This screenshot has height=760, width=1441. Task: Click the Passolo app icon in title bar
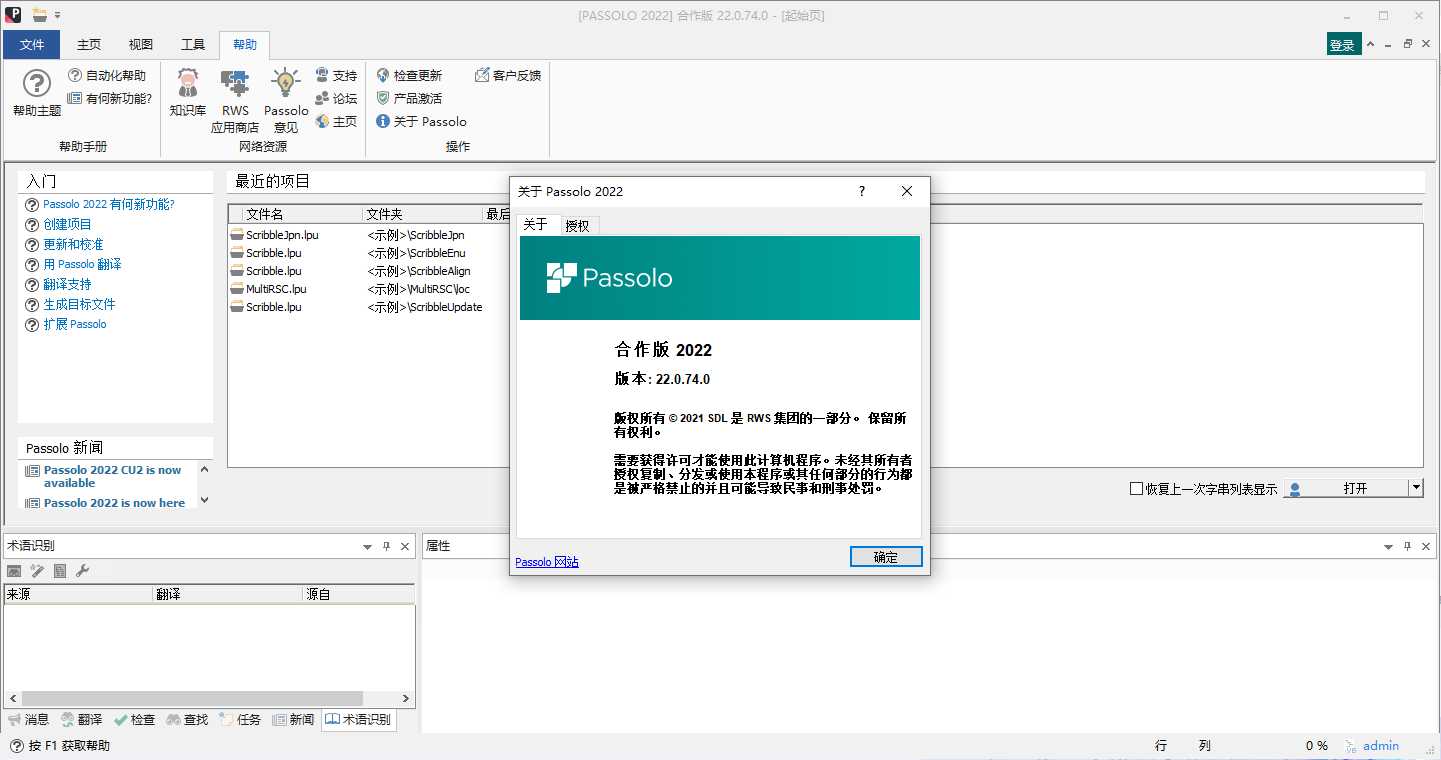click(x=13, y=15)
